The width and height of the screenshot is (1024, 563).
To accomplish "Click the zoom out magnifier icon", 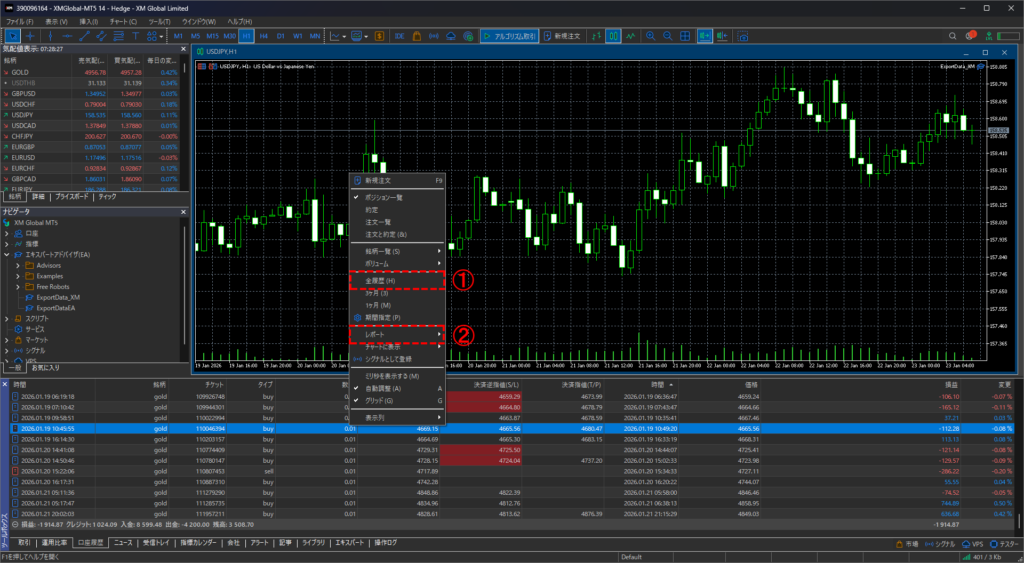I will (x=667, y=35).
